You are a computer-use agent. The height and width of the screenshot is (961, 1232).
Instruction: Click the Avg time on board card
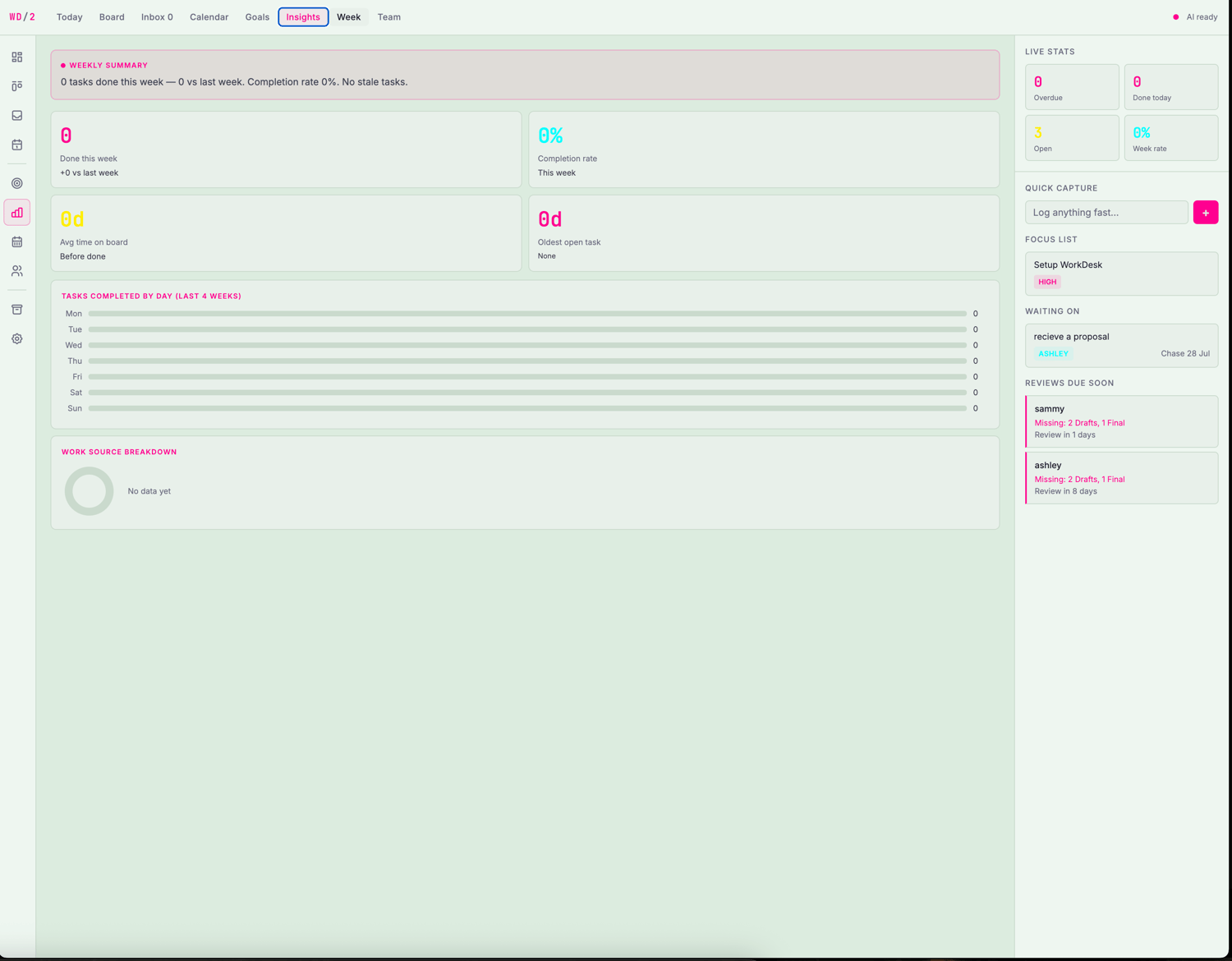(286, 233)
